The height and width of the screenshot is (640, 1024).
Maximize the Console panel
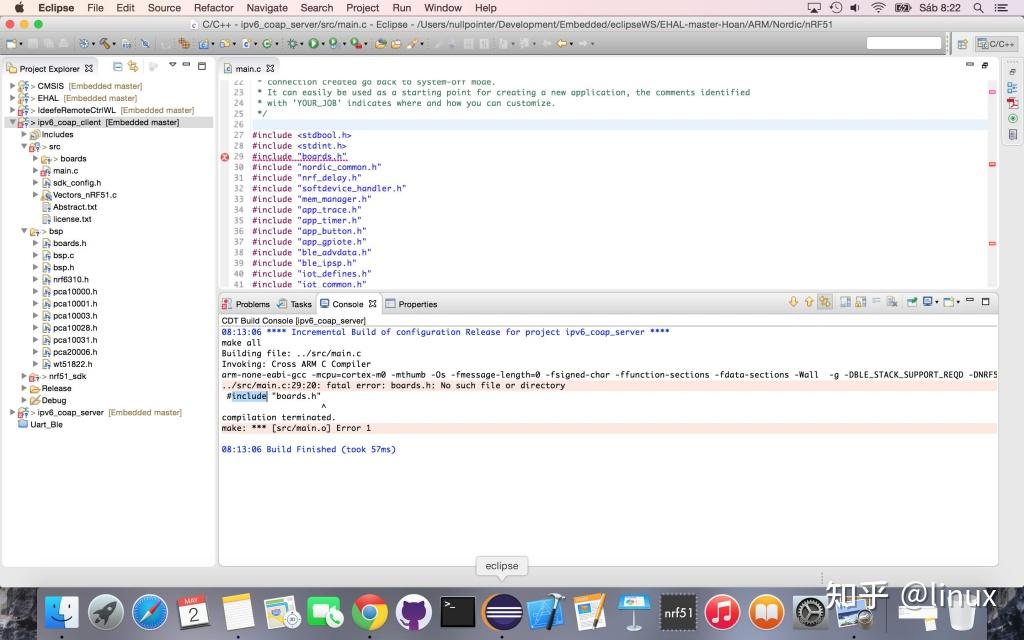click(x=985, y=302)
